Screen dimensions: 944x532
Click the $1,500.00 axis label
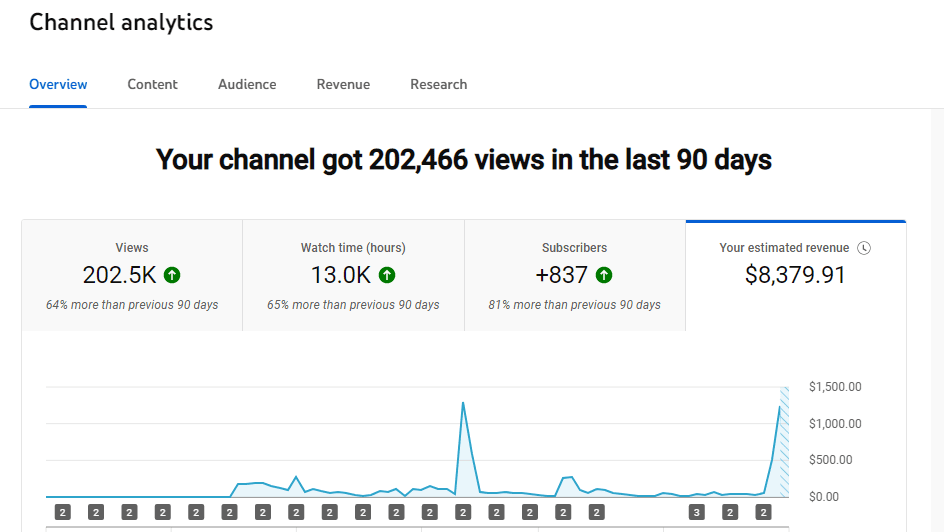click(x=835, y=387)
